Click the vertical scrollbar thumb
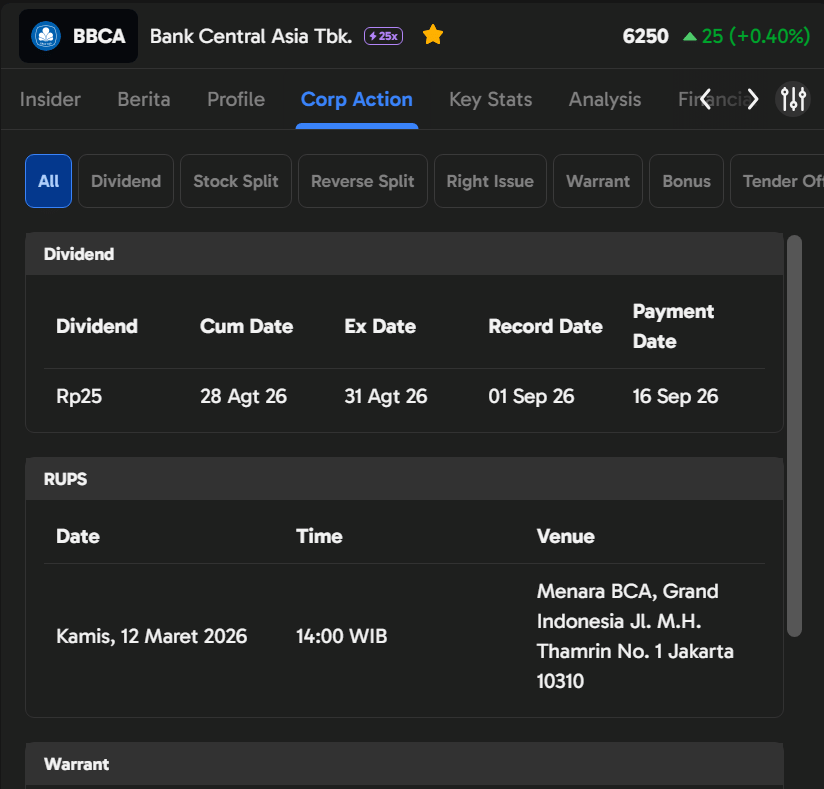Image resolution: width=824 pixels, height=789 pixels. tap(794, 436)
